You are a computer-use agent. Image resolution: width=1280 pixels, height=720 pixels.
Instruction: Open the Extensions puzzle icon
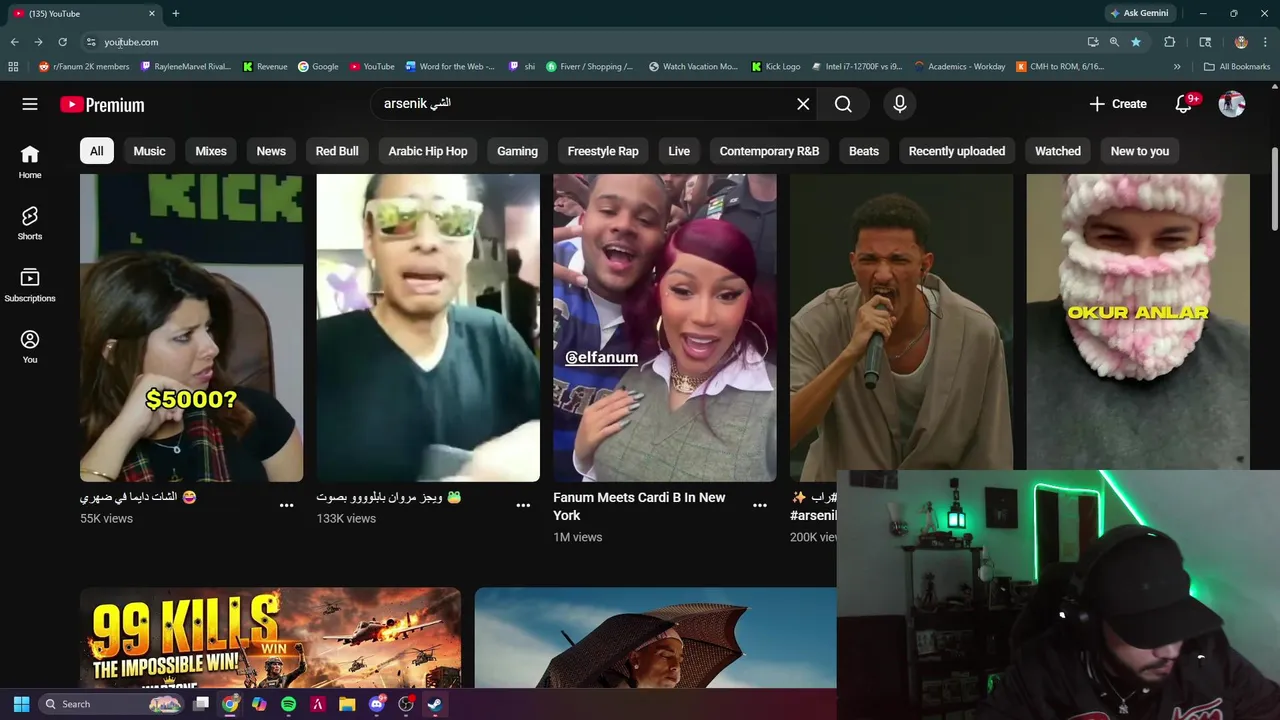[x=1169, y=42]
